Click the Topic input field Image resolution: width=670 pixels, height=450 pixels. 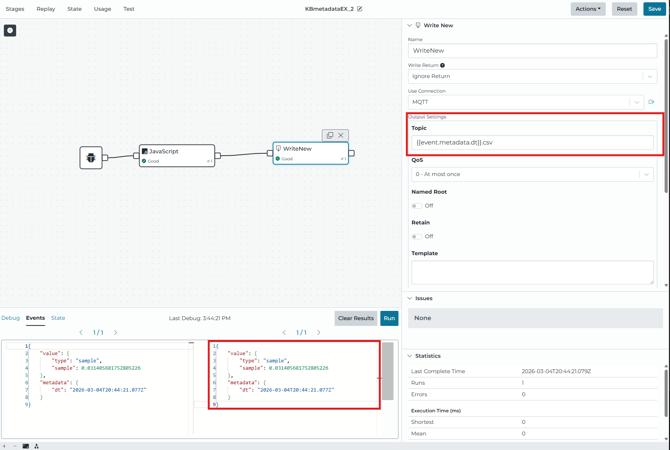pyautogui.click(x=532, y=142)
